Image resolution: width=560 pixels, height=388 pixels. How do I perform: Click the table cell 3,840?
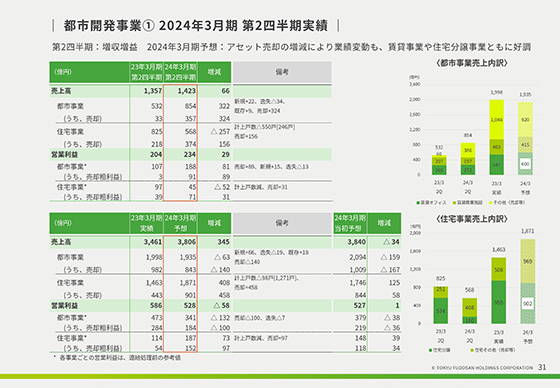[356, 242]
